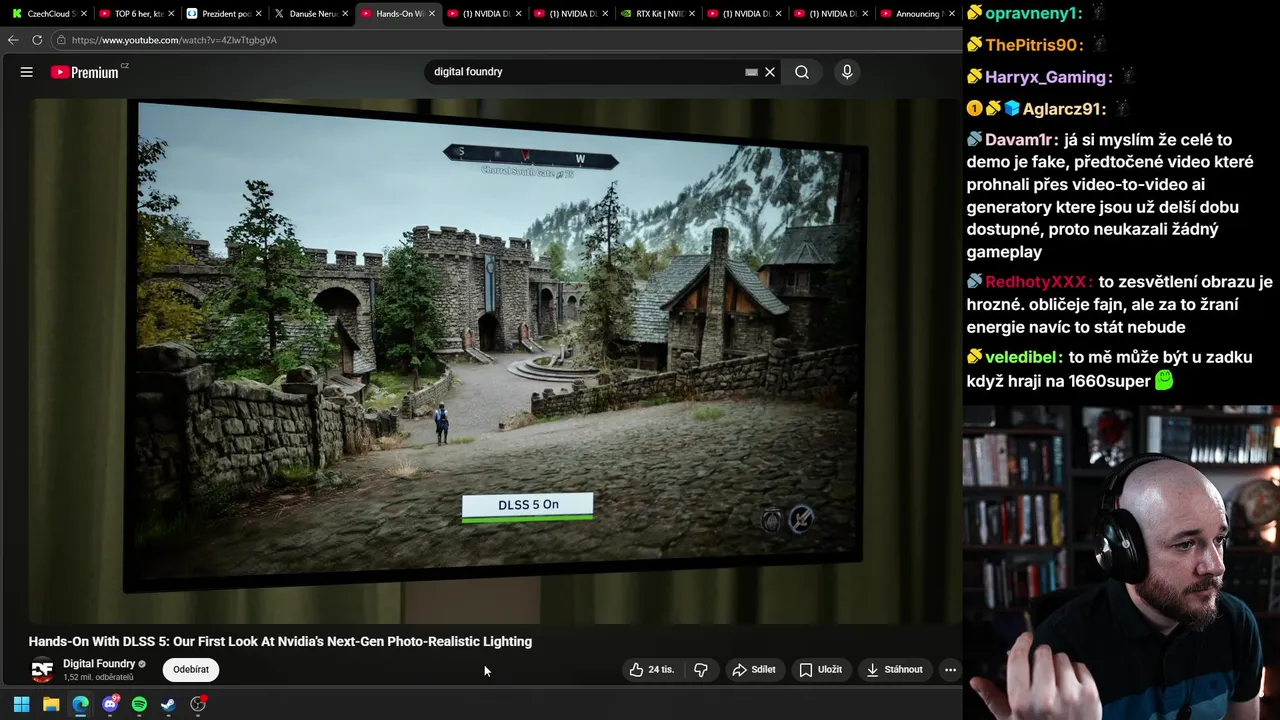Viewport: 1280px width, 720px height.
Task: Open Spotify from taskbar
Action: 139,704
